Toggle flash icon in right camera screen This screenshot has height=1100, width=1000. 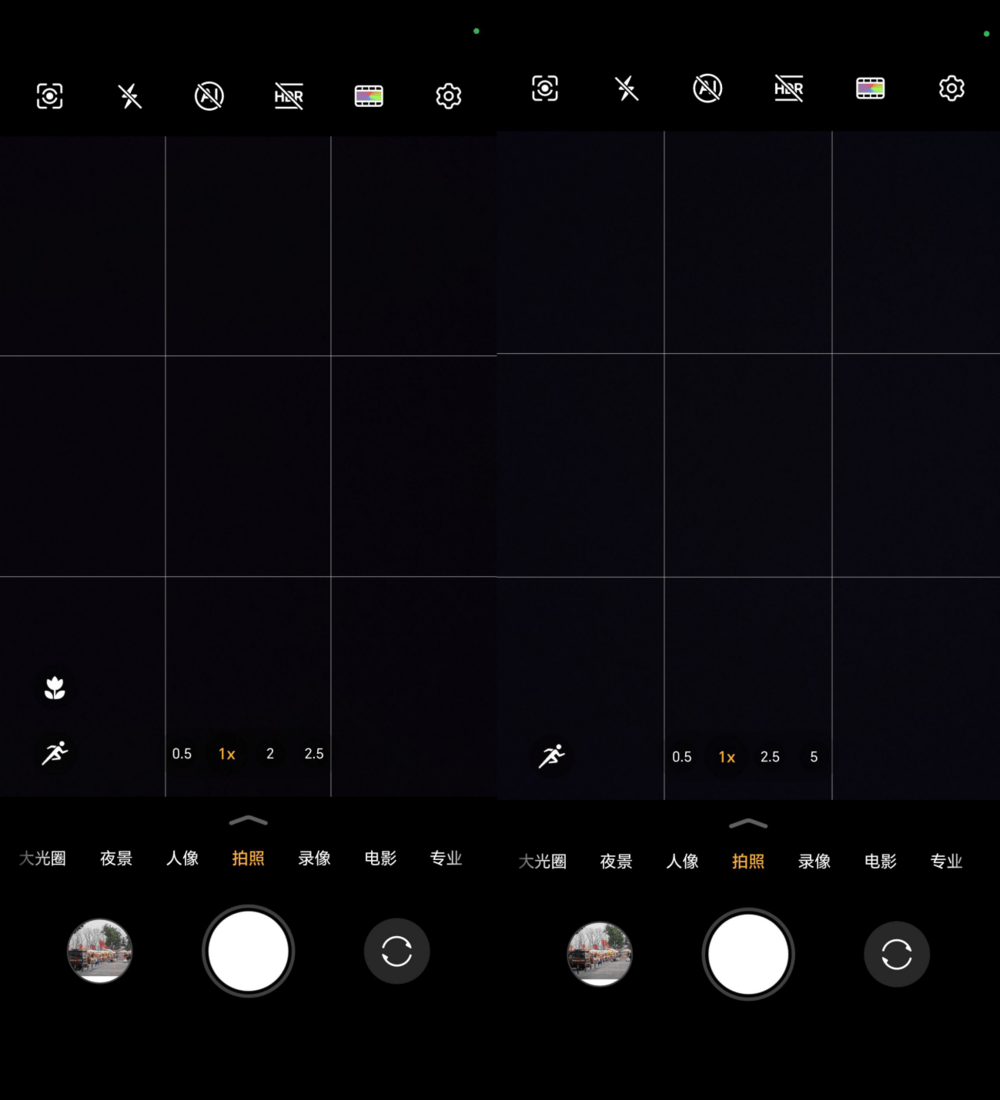627,88
